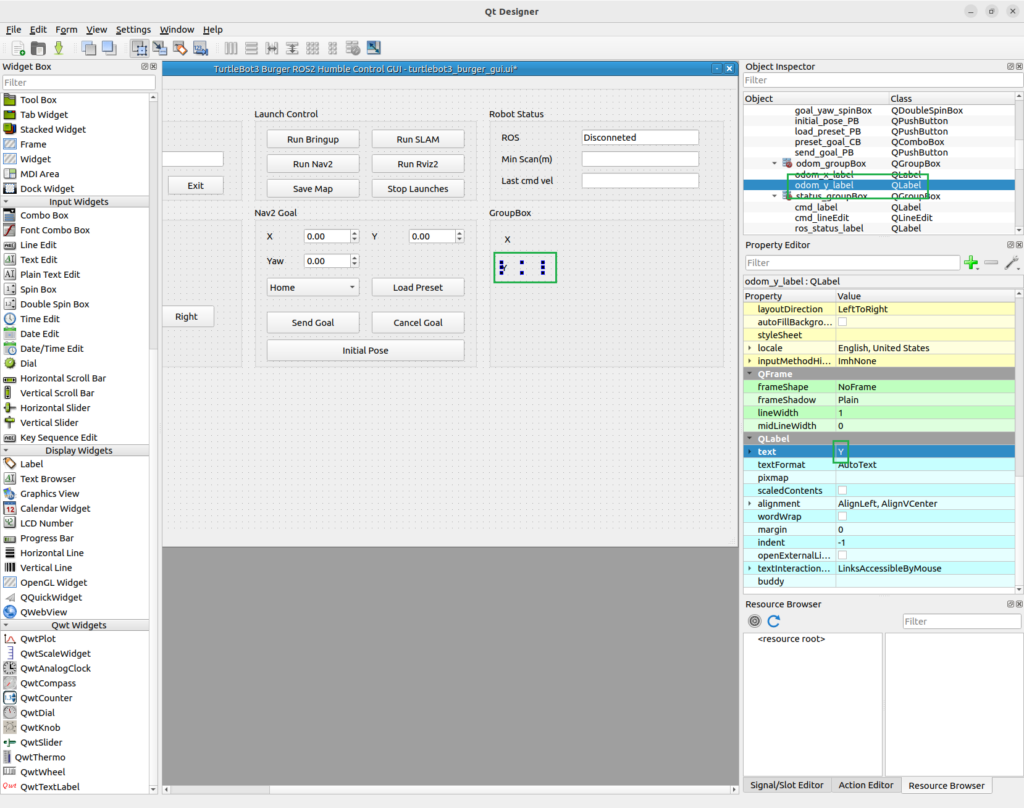Click the ROS status Disconneted field

(x=640, y=137)
